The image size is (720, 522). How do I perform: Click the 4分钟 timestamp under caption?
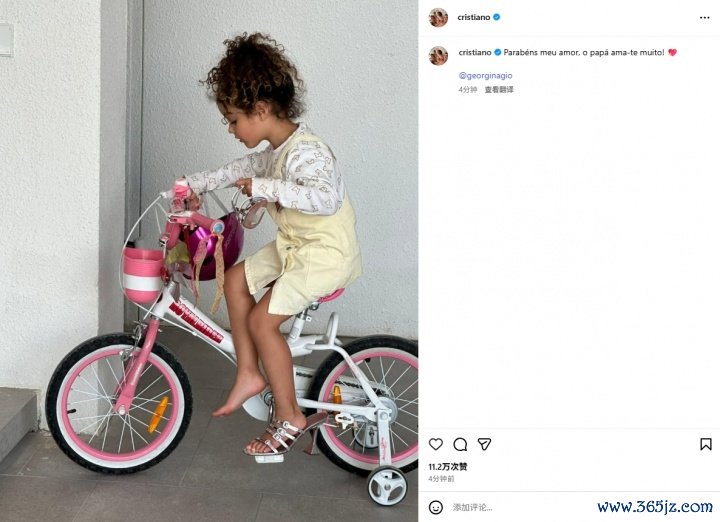pyautogui.click(x=467, y=90)
